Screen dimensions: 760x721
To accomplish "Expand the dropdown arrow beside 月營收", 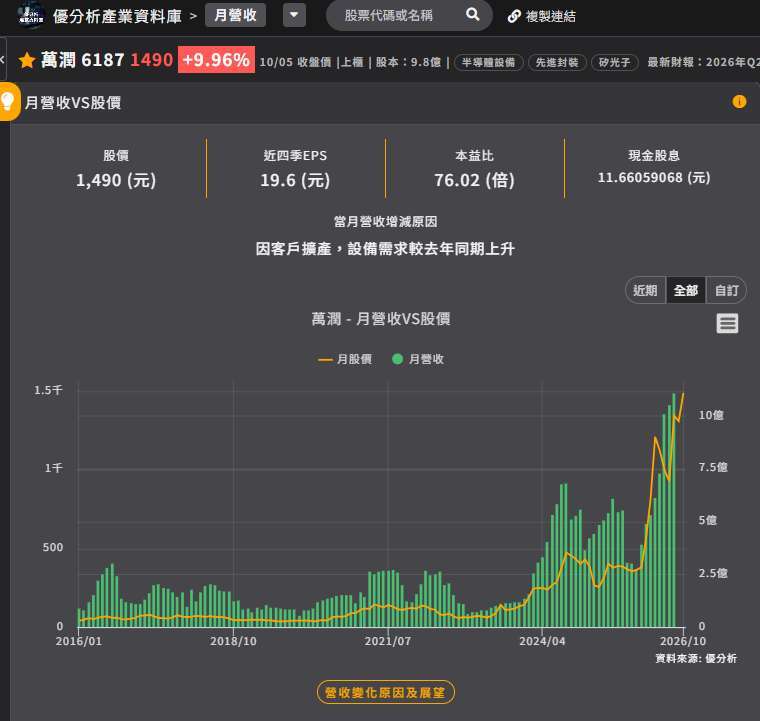I will 294,15.
